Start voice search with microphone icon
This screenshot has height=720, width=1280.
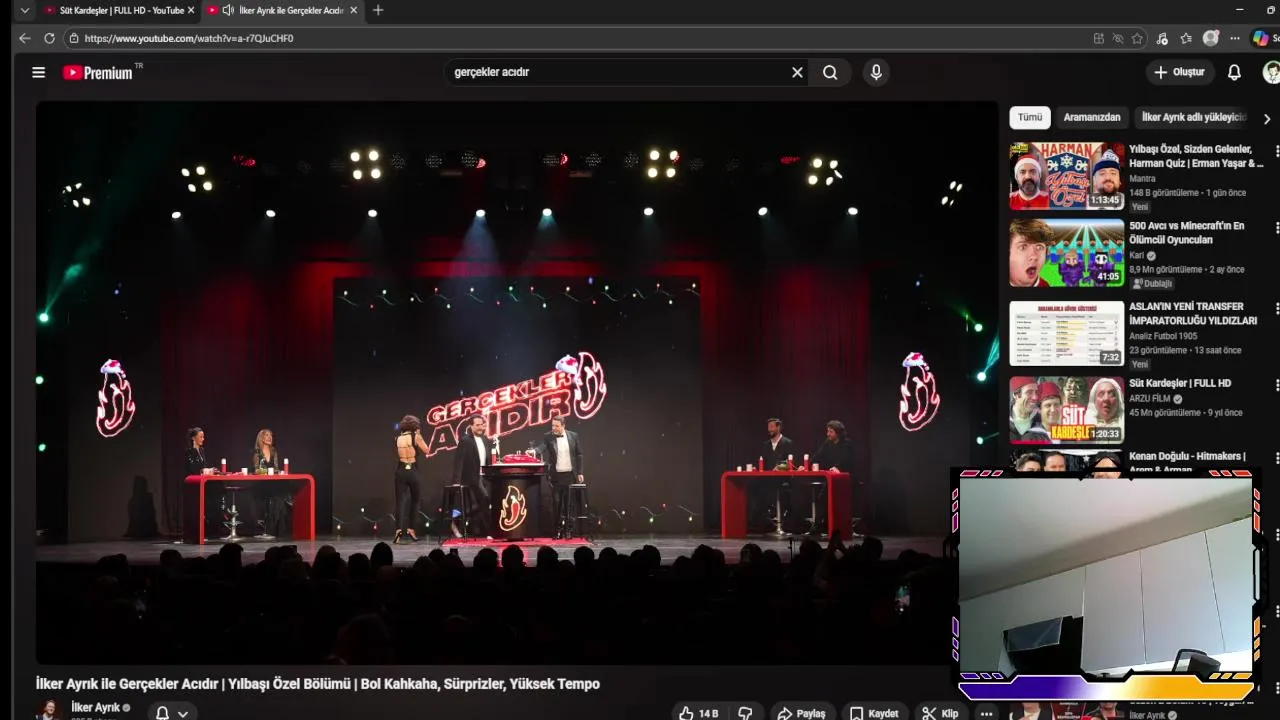pos(876,72)
